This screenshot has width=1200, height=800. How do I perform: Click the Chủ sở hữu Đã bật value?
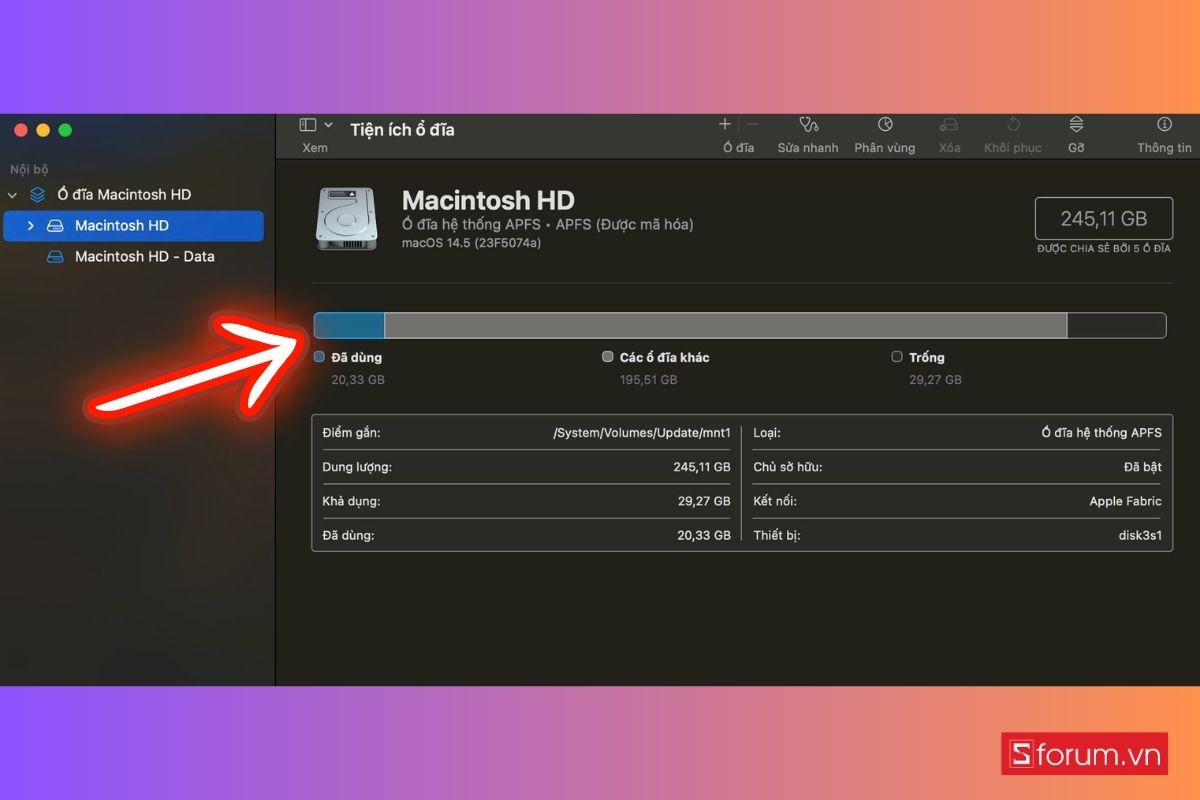click(1143, 467)
